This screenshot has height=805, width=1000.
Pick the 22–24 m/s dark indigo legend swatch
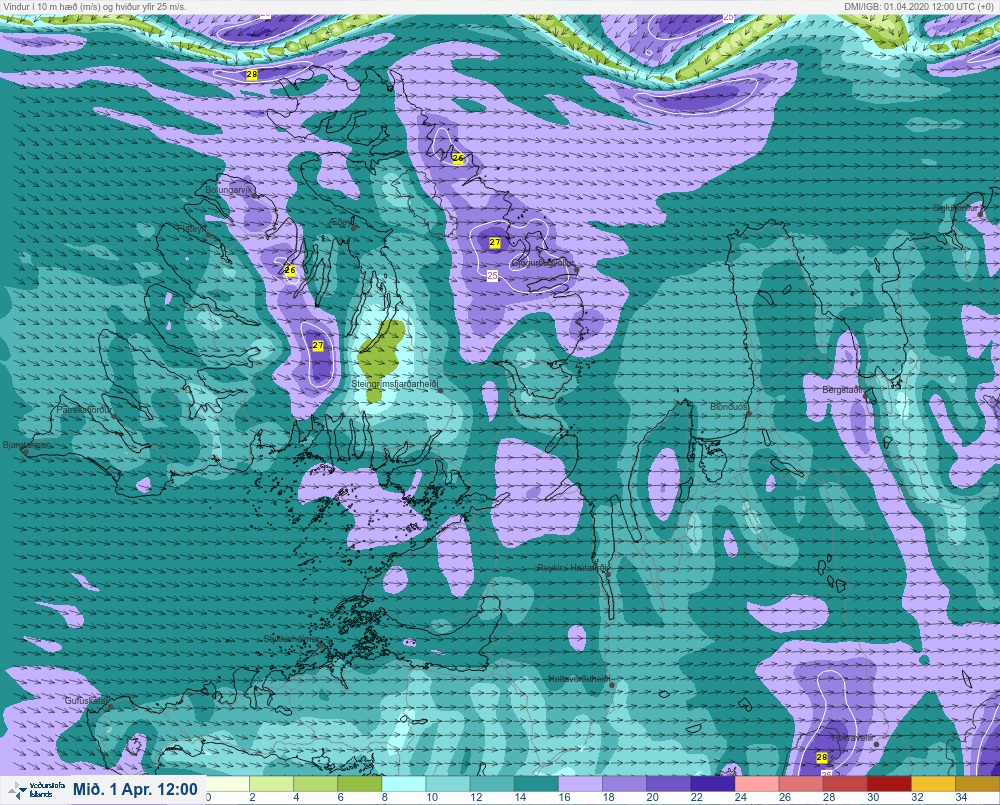[713, 783]
